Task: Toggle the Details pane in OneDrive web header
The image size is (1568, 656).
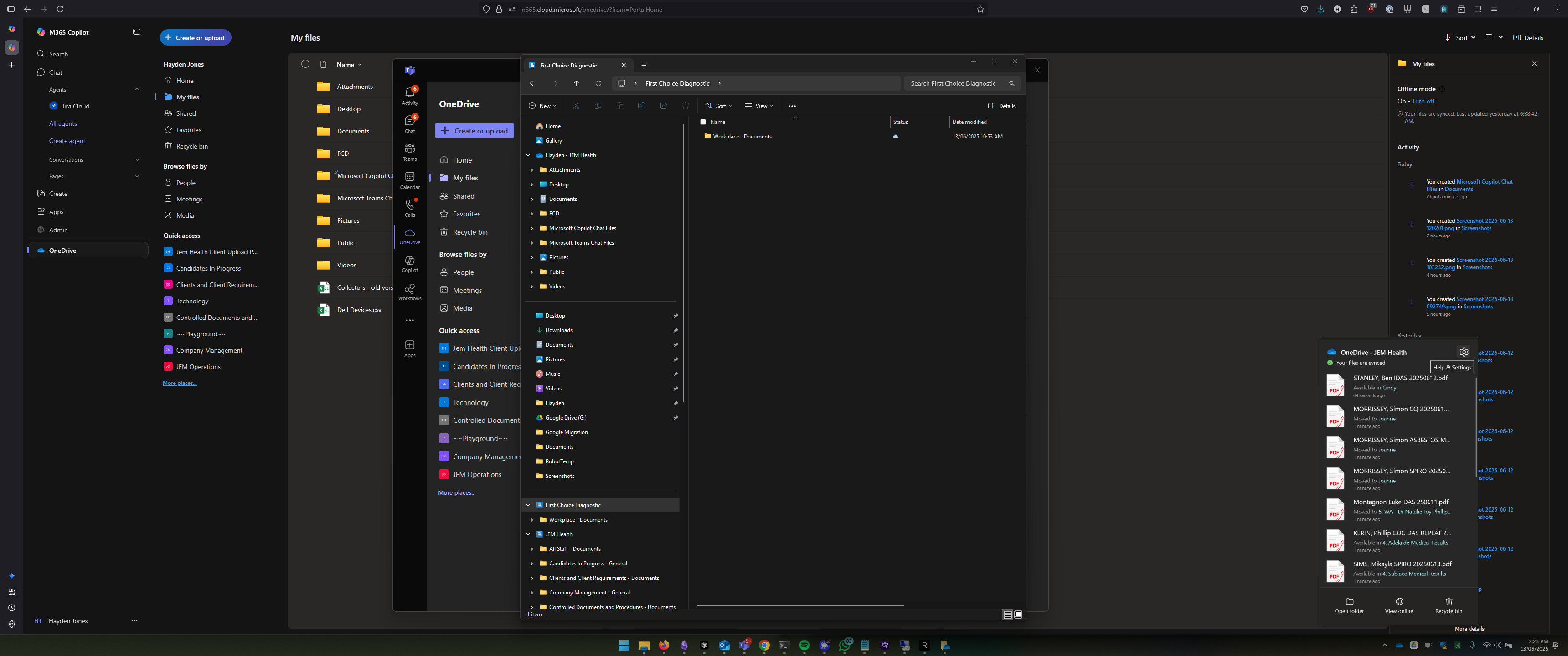Action: (x=1528, y=38)
